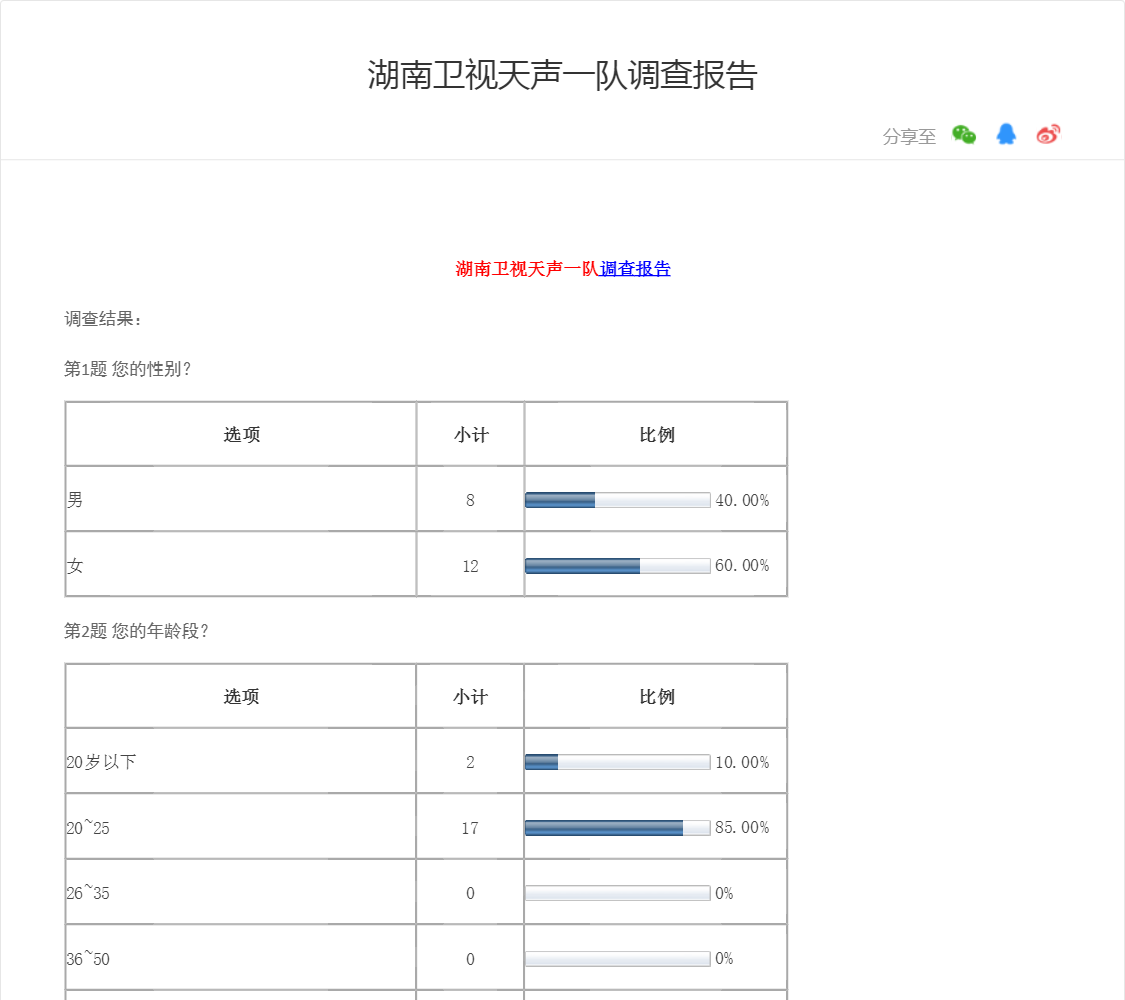Click the count 0 in the 26~35 row
Screen dimensions: 1125x1000
(470, 893)
